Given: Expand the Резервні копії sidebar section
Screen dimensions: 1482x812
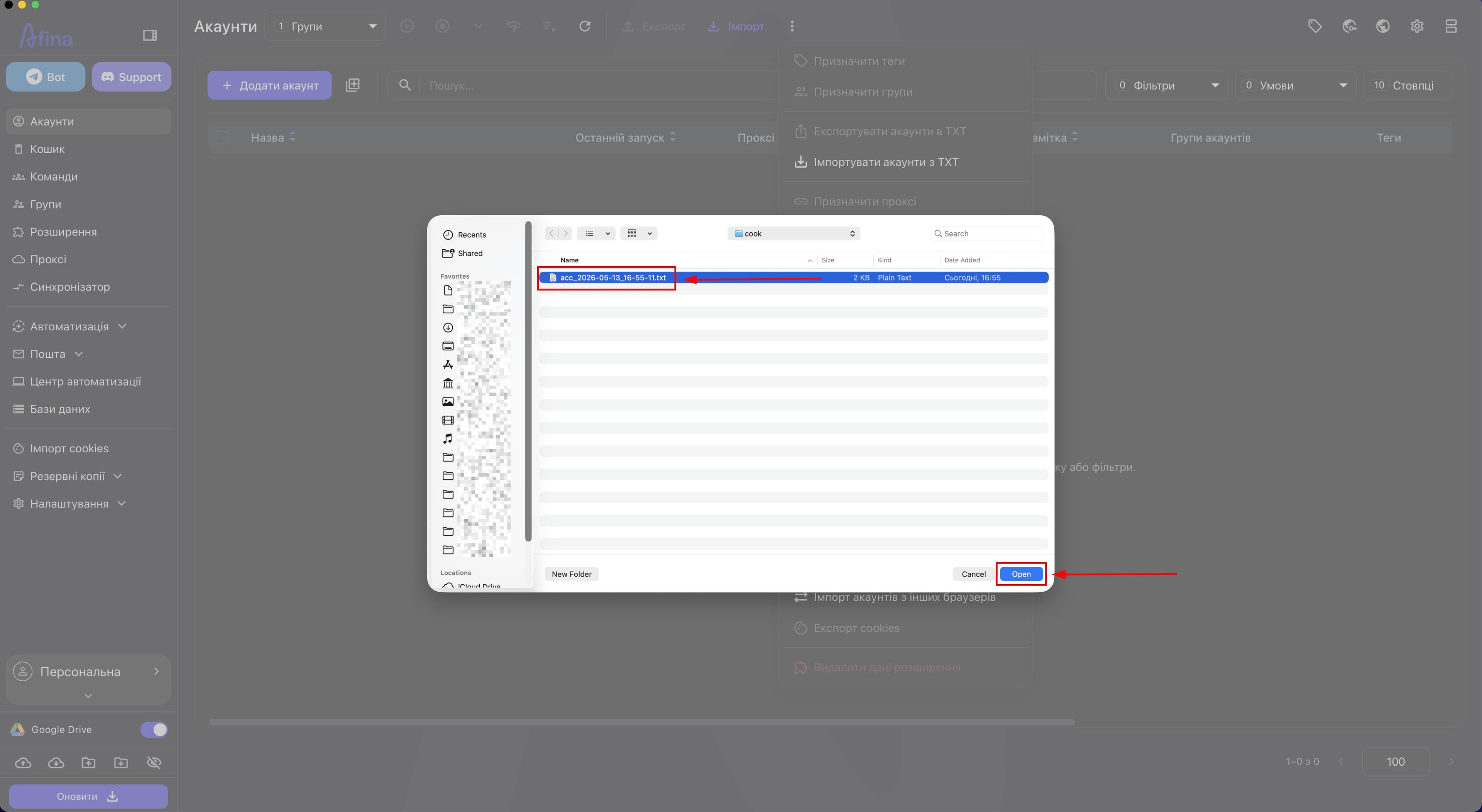Looking at the screenshot, I should [118, 476].
